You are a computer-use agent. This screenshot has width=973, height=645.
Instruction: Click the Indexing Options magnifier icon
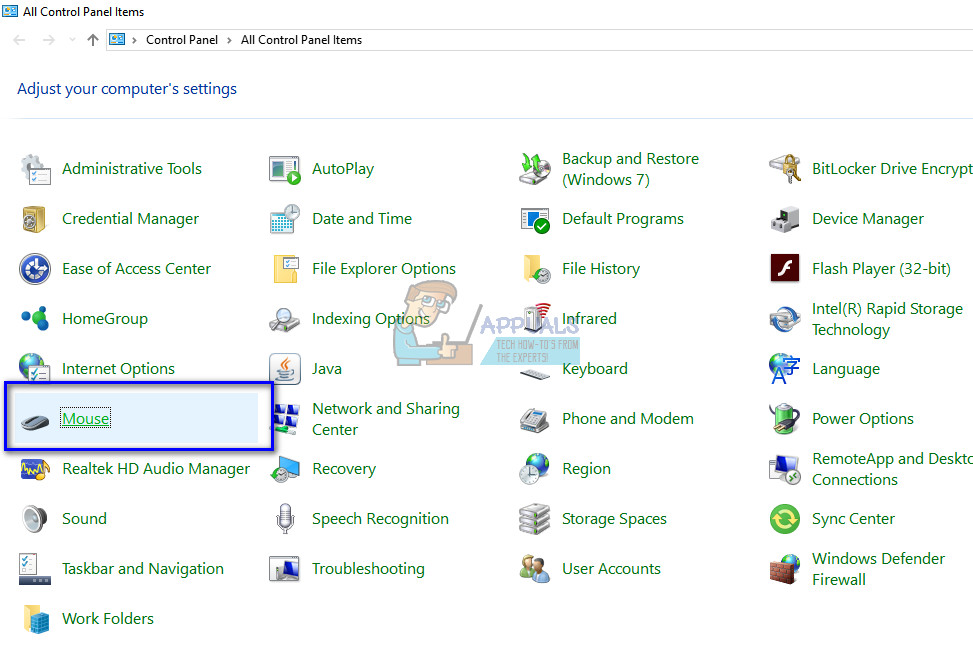[284, 319]
